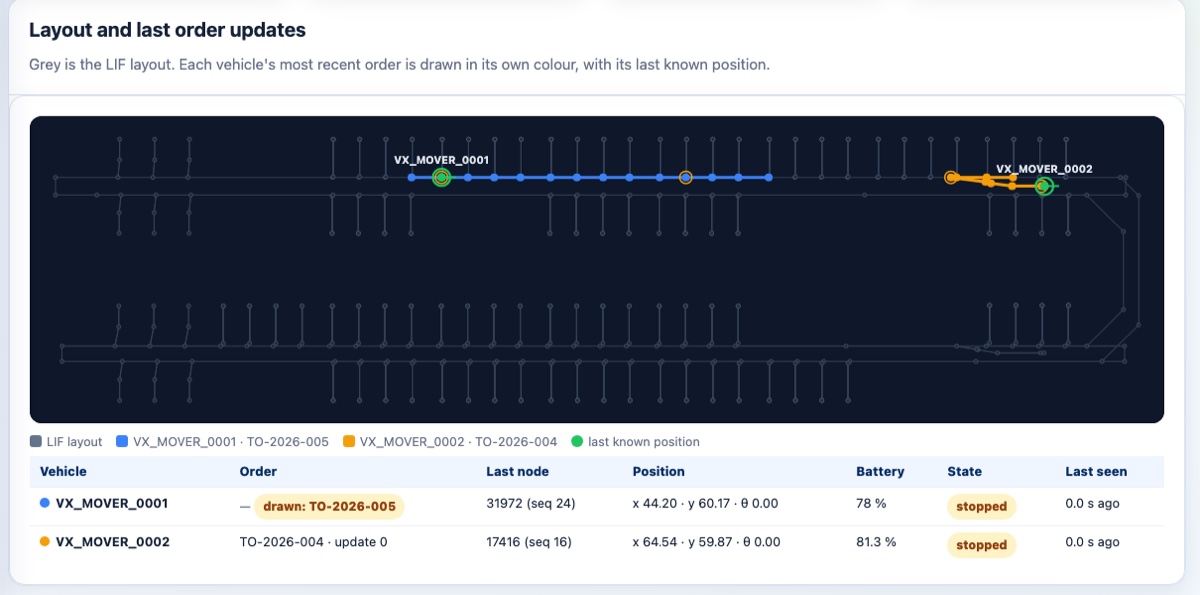This screenshot has height=595, width=1200.
Task: Click the grey LIF layout legend swatch
Action: [36, 441]
